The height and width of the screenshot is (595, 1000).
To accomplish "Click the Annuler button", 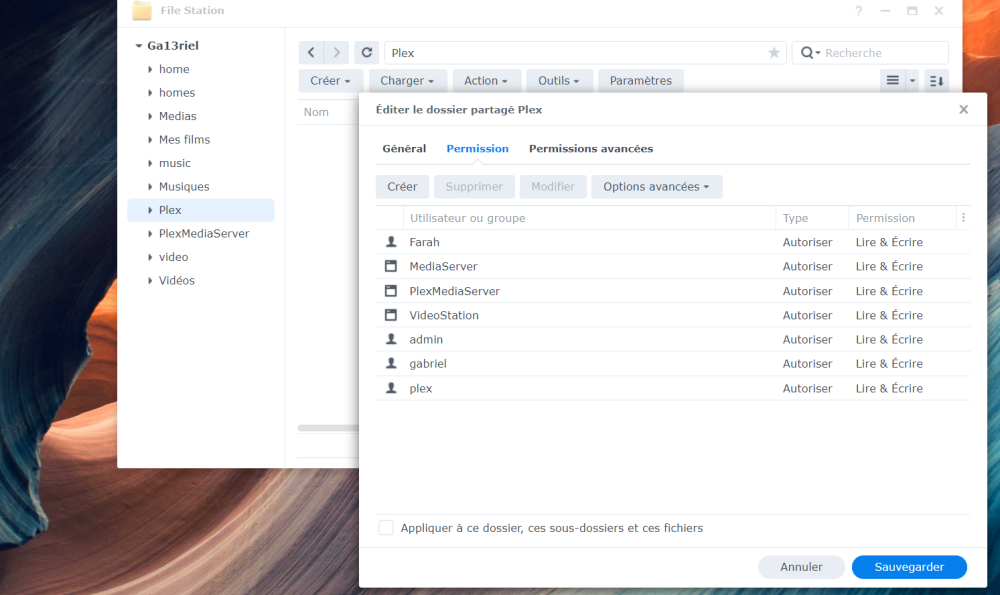I will tap(801, 567).
